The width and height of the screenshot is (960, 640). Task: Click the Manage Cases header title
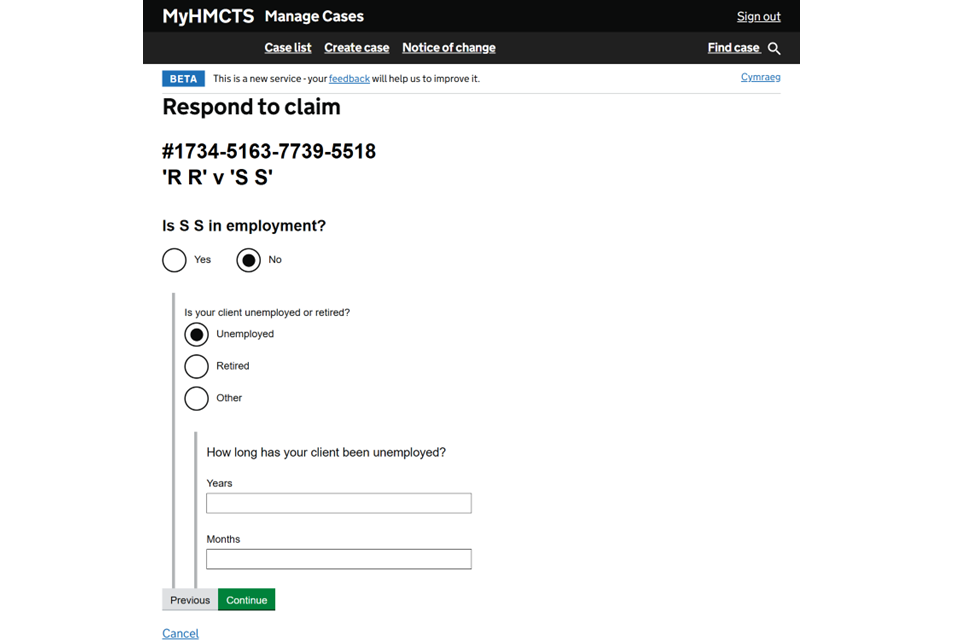[314, 16]
